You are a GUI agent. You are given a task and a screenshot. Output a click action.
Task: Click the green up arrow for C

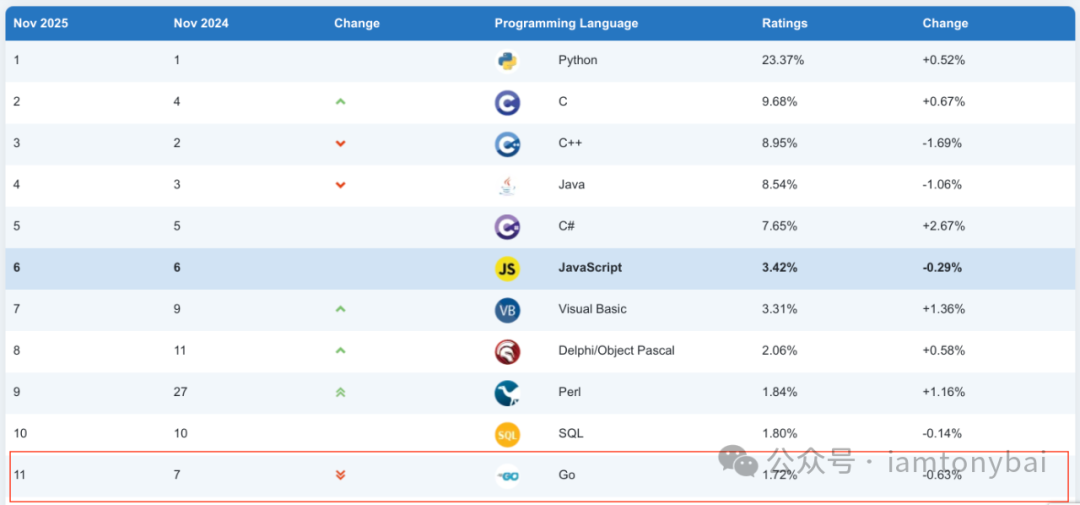(x=340, y=102)
